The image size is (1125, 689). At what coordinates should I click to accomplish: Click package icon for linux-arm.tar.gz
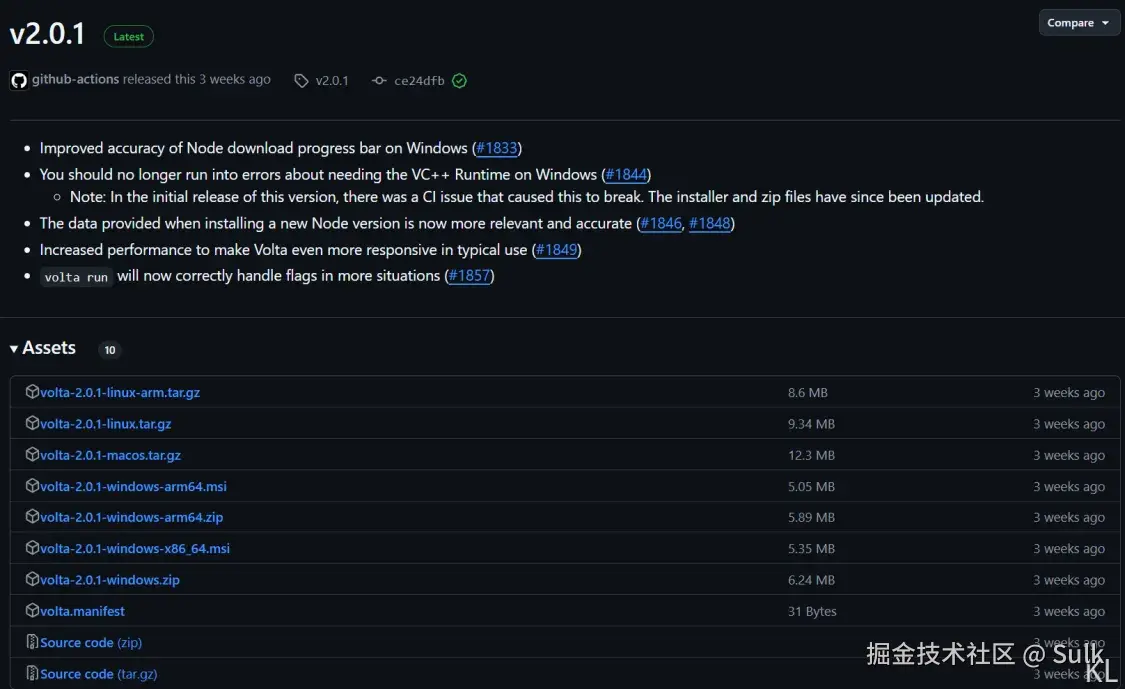click(32, 391)
